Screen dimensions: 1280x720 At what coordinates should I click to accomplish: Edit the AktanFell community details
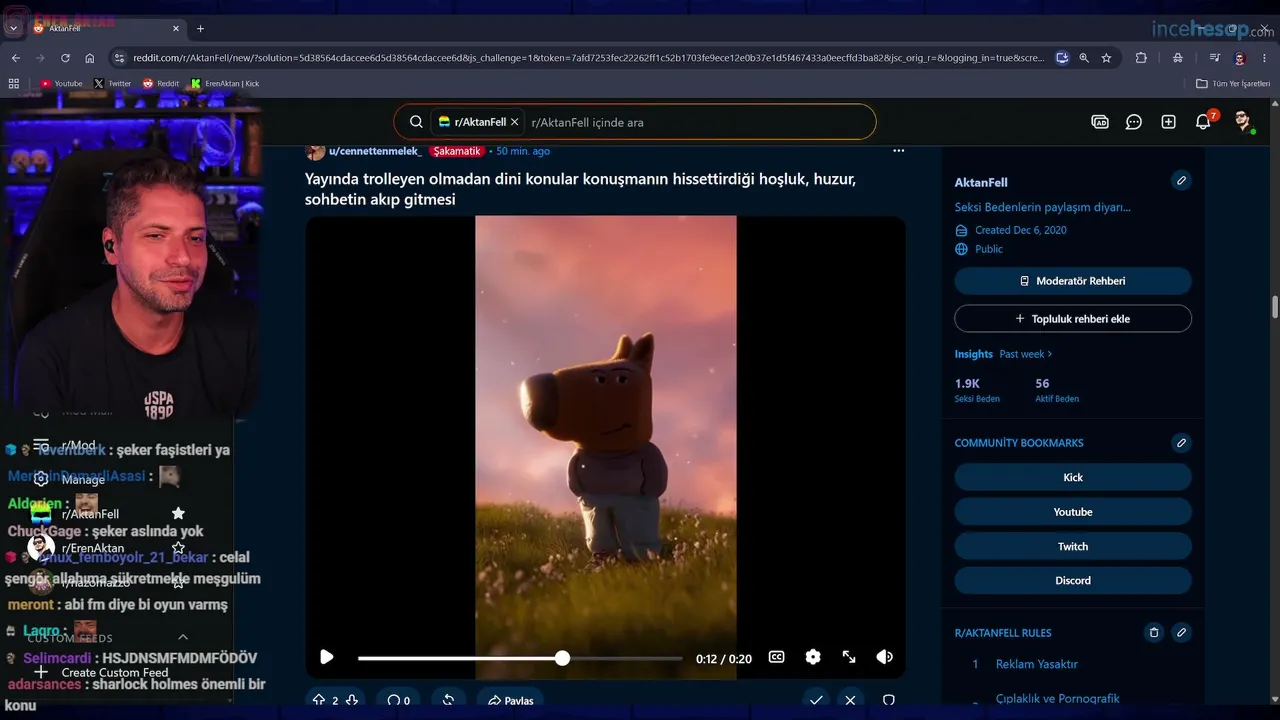tap(1181, 180)
